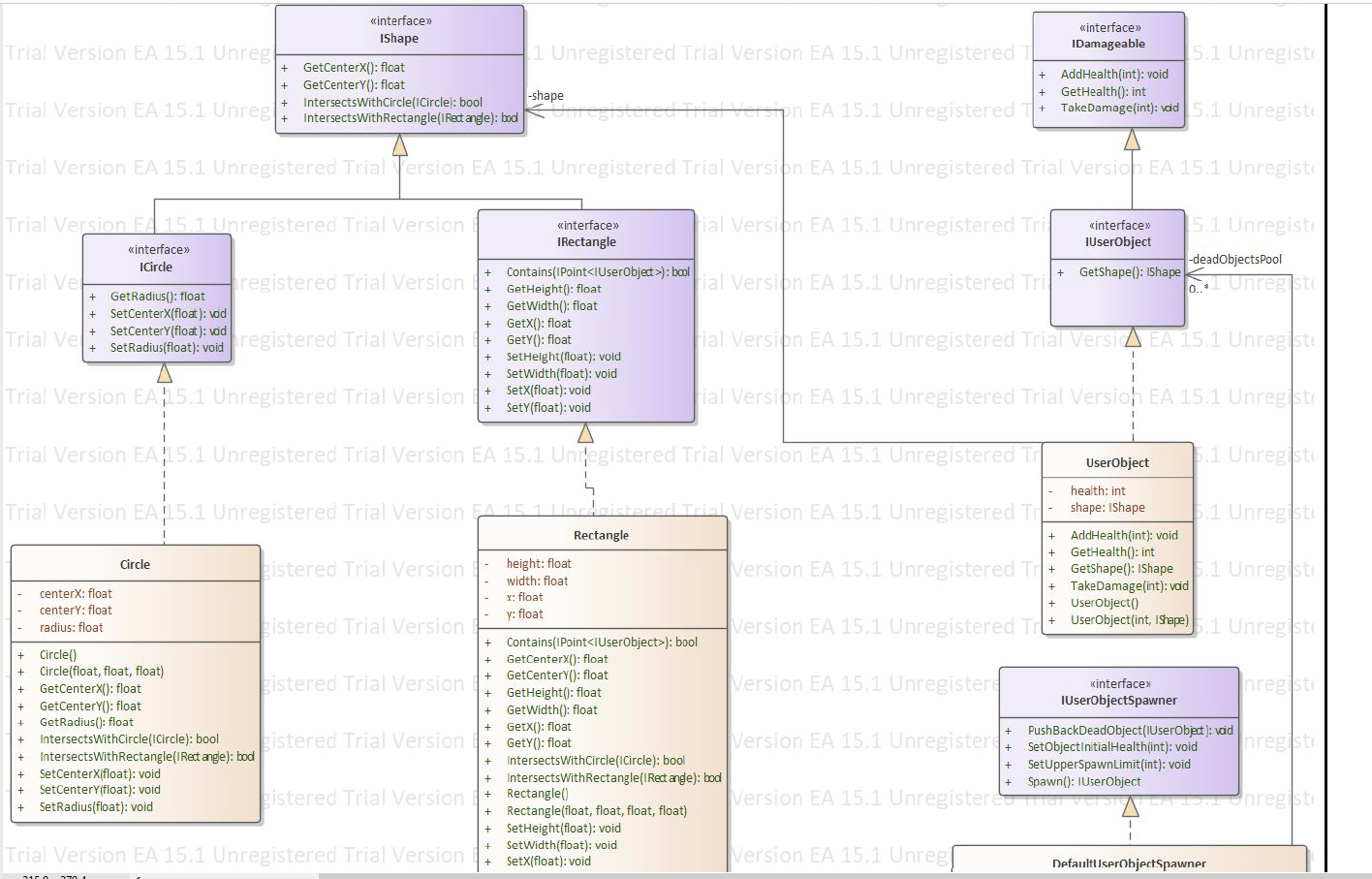
Task: Click Circle(float, float, float) constructor
Action: [102, 672]
